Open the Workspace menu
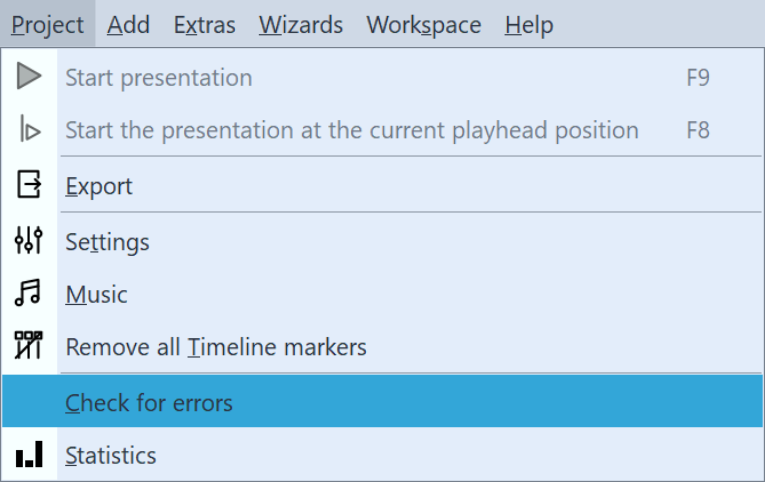Image resolution: width=765 pixels, height=482 pixels. [423, 25]
